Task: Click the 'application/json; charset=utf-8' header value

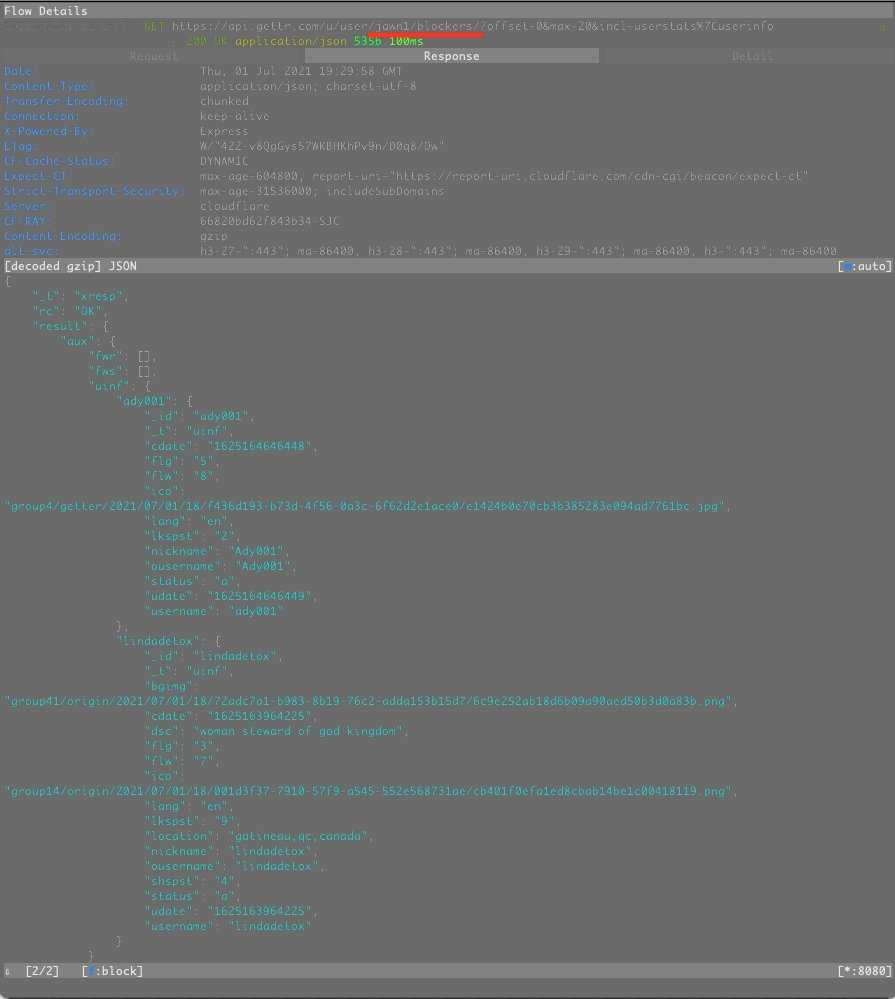Action: (x=308, y=86)
